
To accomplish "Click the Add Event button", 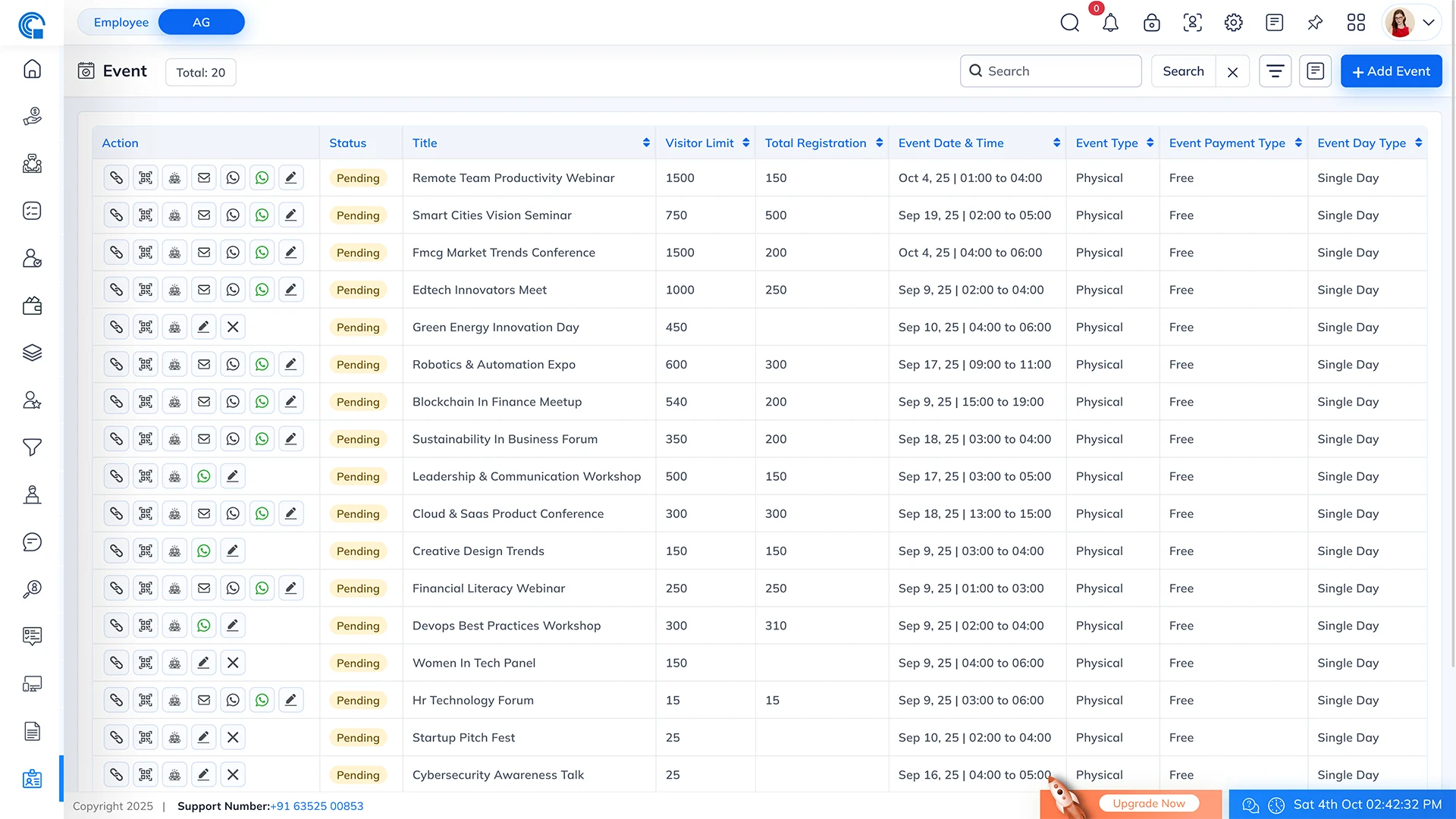I will click(1391, 71).
